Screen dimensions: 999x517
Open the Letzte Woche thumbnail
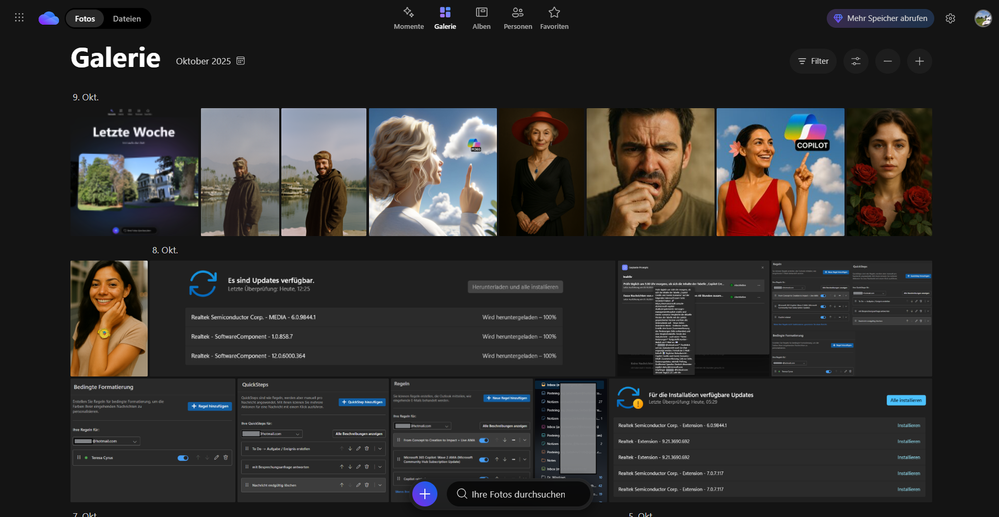(x=134, y=172)
